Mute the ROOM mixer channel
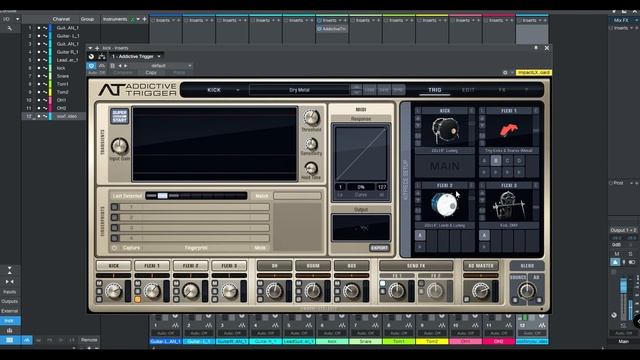Image resolution: width=640 pixels, height=360 pixels. (x=298, y=283)
